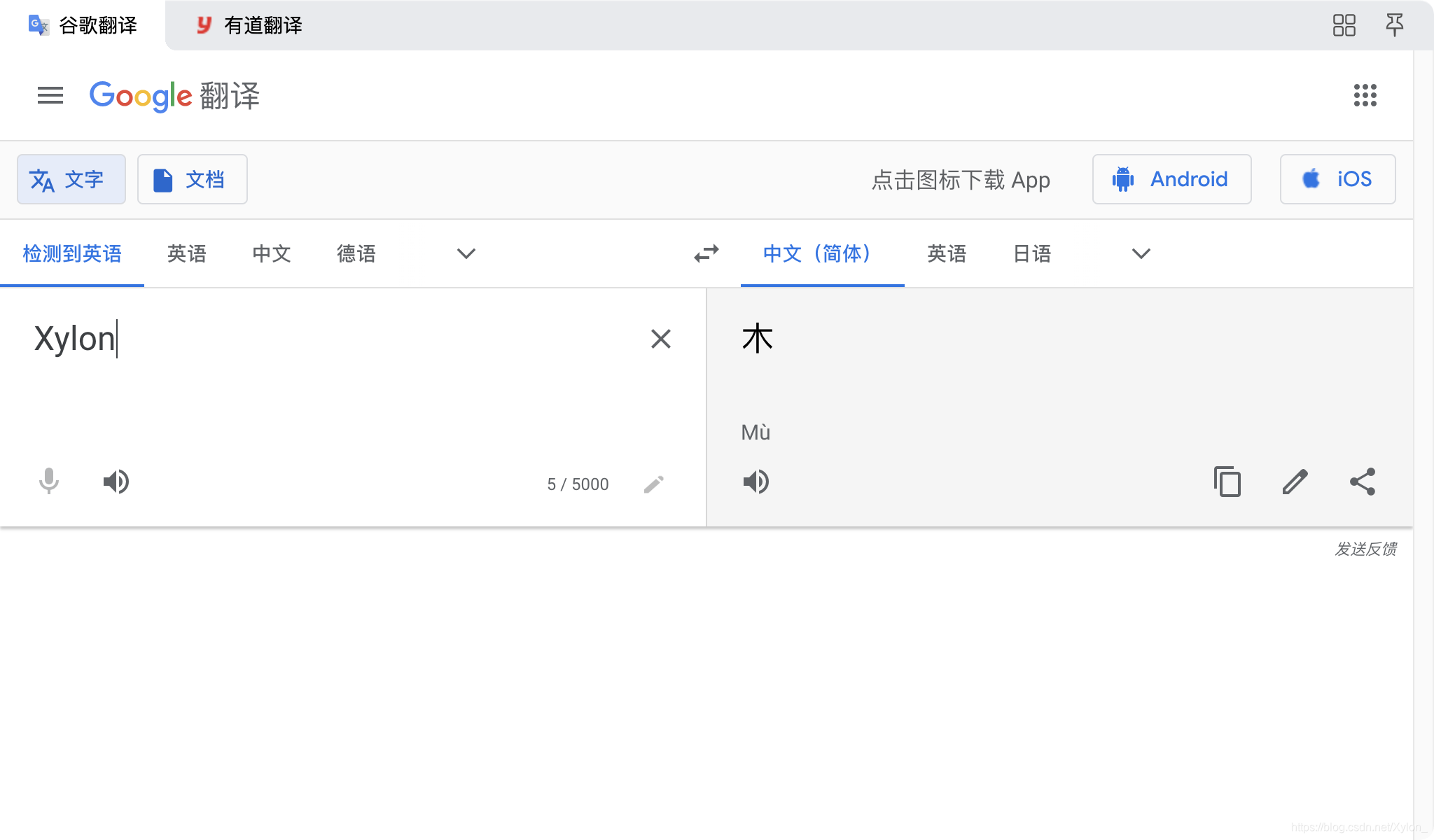Click the Android app download button
This screenshot has height=840, width=1434.
pos(1171,180)
